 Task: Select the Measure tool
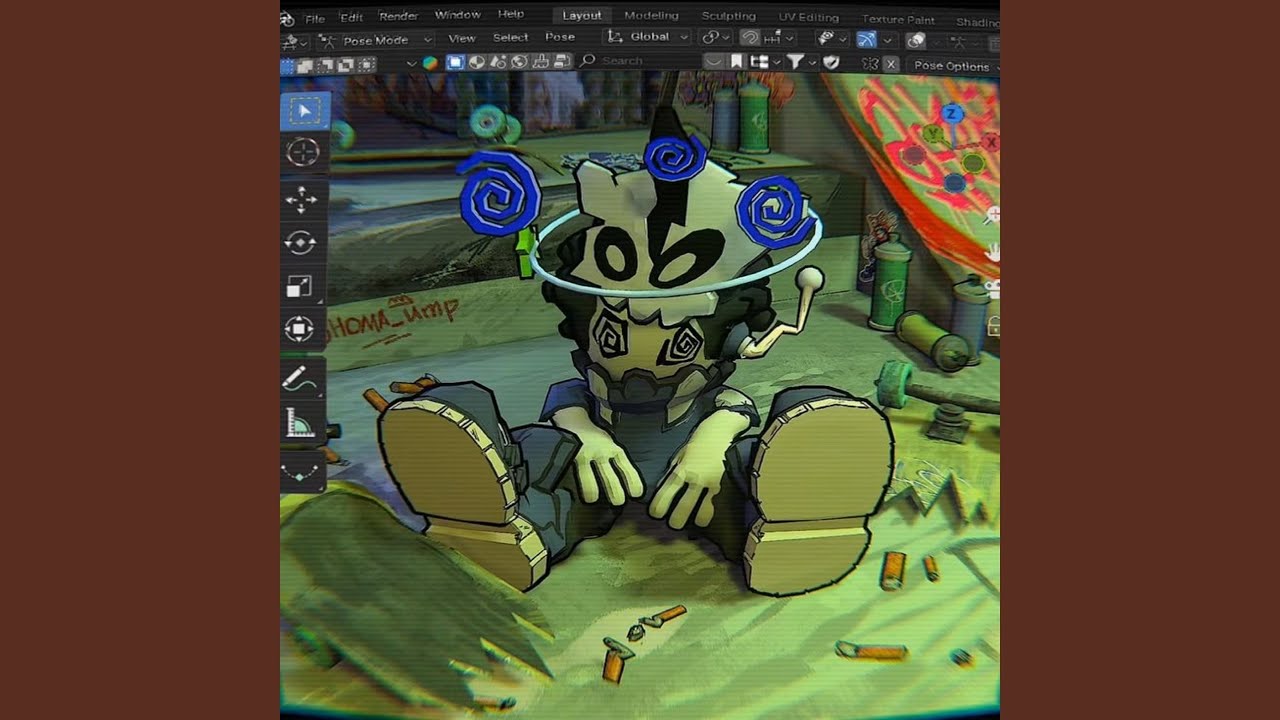[301, 425]
